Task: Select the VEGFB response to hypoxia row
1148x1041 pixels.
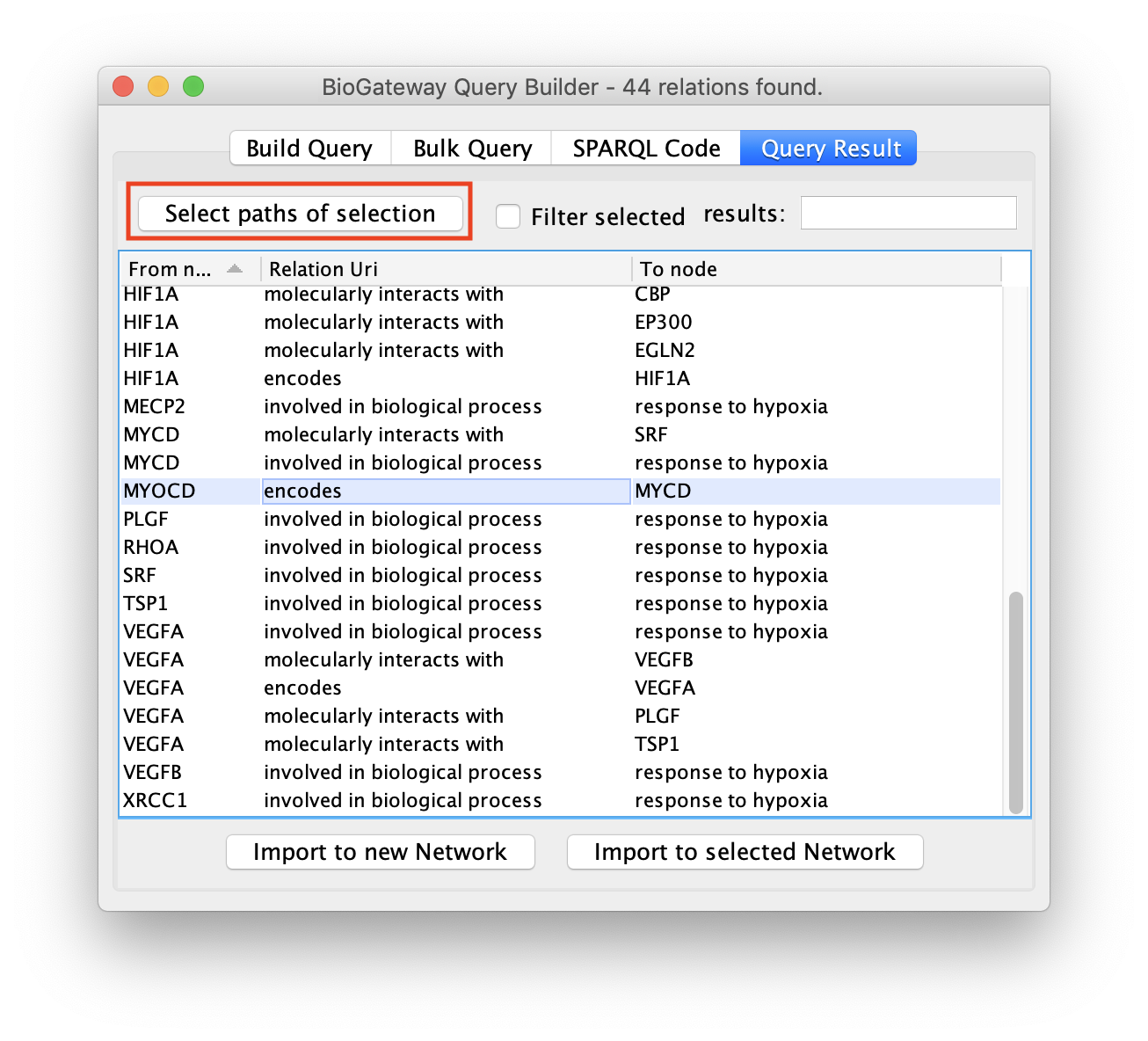Action: point(561,772)
